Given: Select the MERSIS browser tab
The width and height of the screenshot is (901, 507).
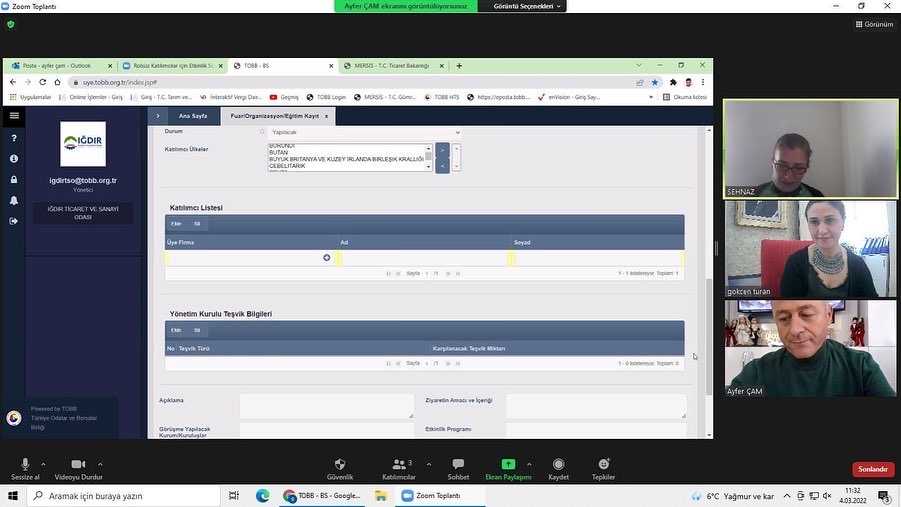Looking at the screenshot, I should tap(391, 66).
